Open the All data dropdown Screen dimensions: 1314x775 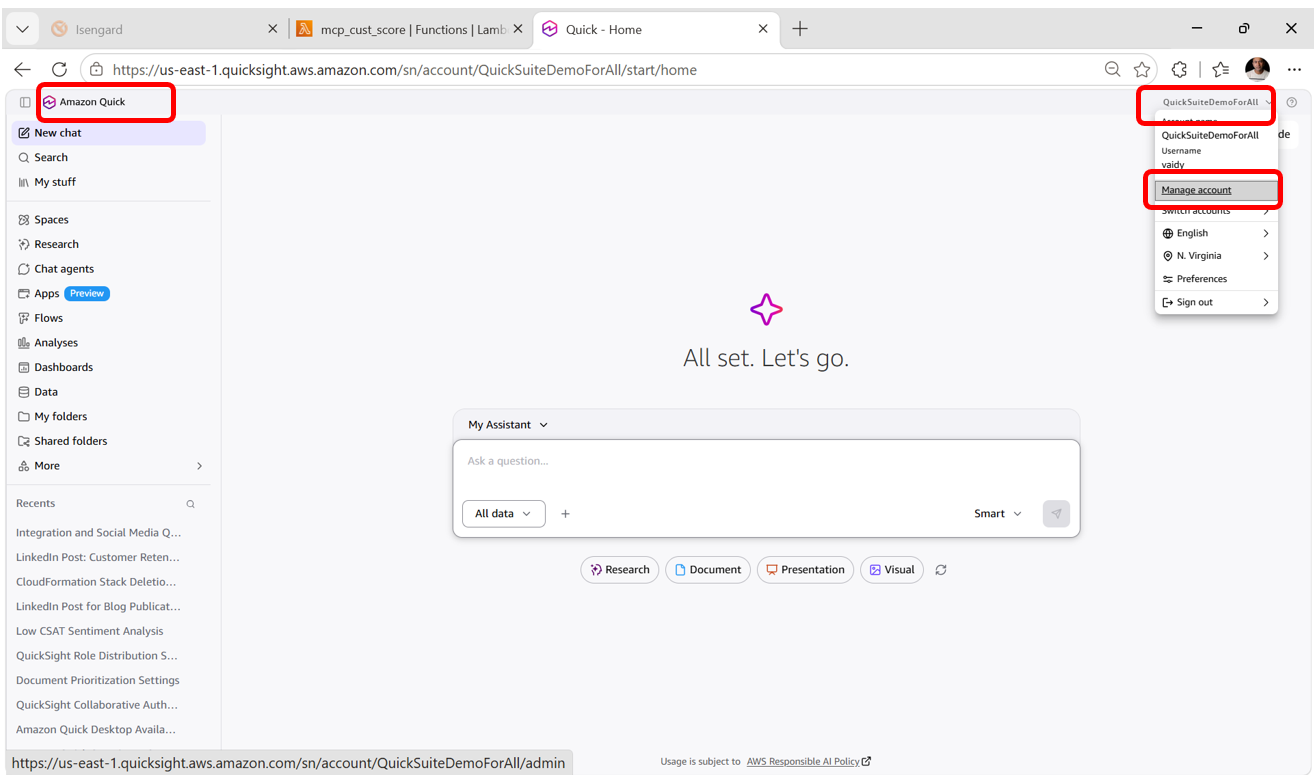pyautogui.click(x=504, y=514)
